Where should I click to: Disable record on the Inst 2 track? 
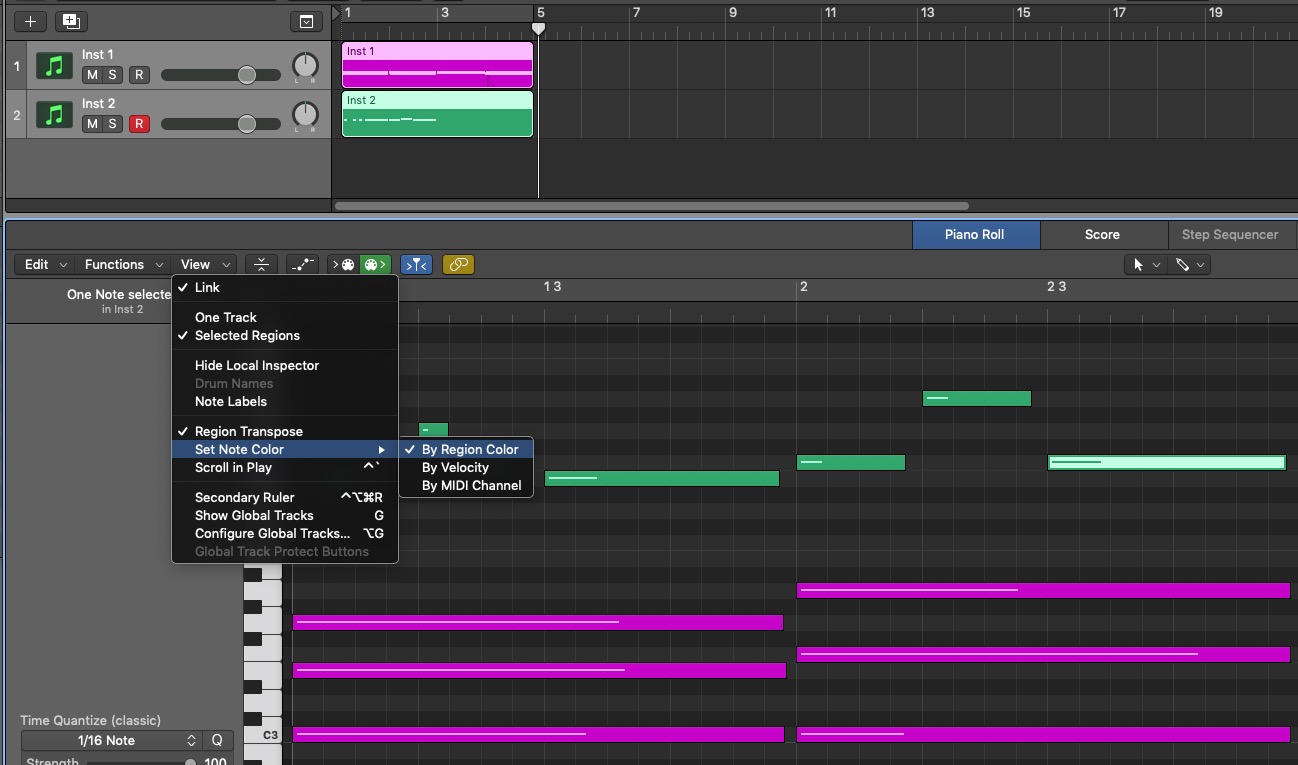(x=139, y=124)
